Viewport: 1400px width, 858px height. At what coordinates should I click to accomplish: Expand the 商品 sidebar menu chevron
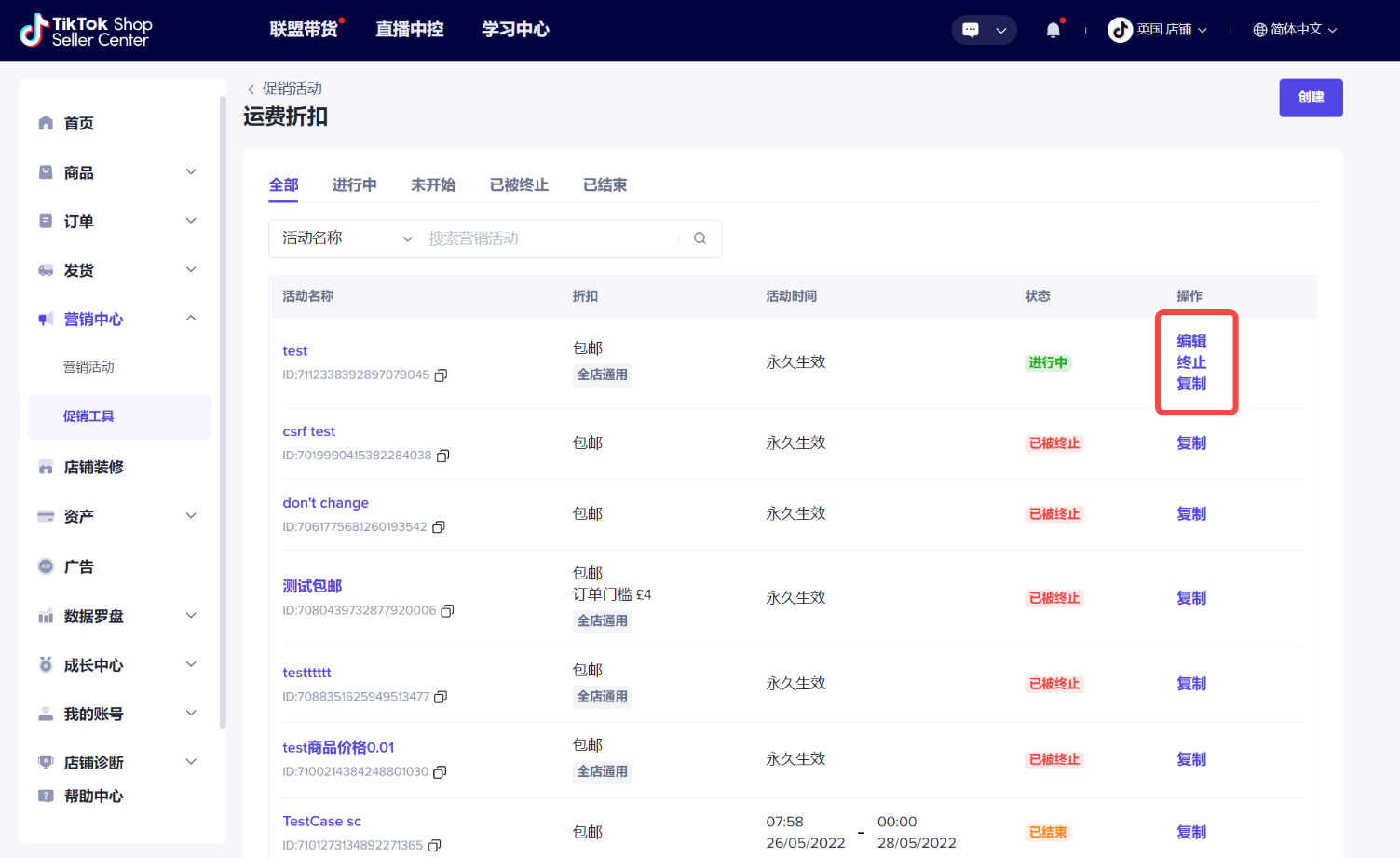[191, 172]
